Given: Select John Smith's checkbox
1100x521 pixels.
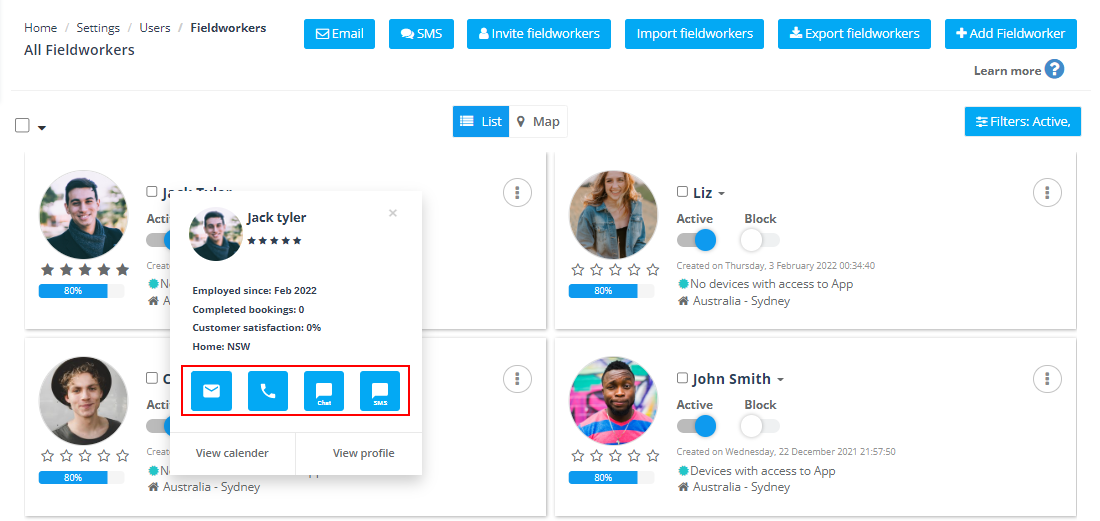Looking at the screenshot, I should point(683,378).
